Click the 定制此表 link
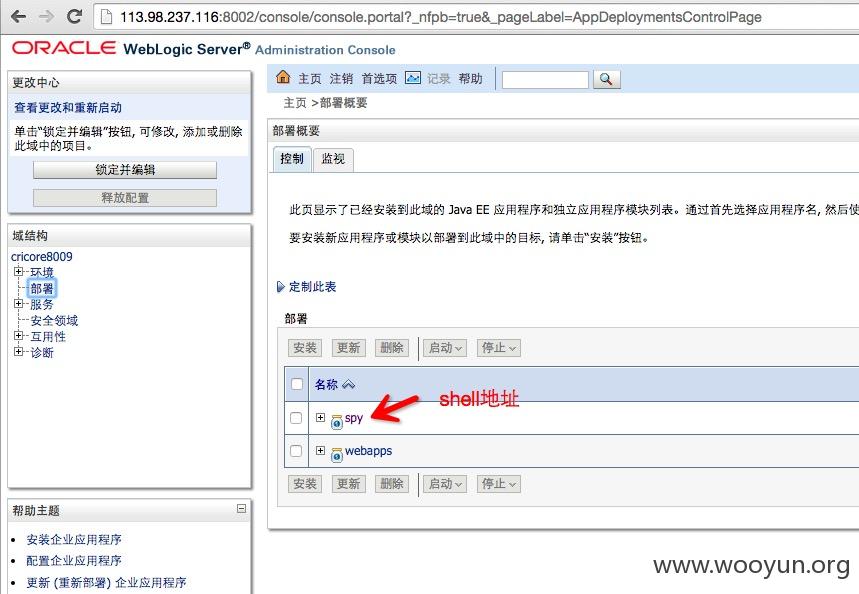The image size is (859, 594). point(312,287)
